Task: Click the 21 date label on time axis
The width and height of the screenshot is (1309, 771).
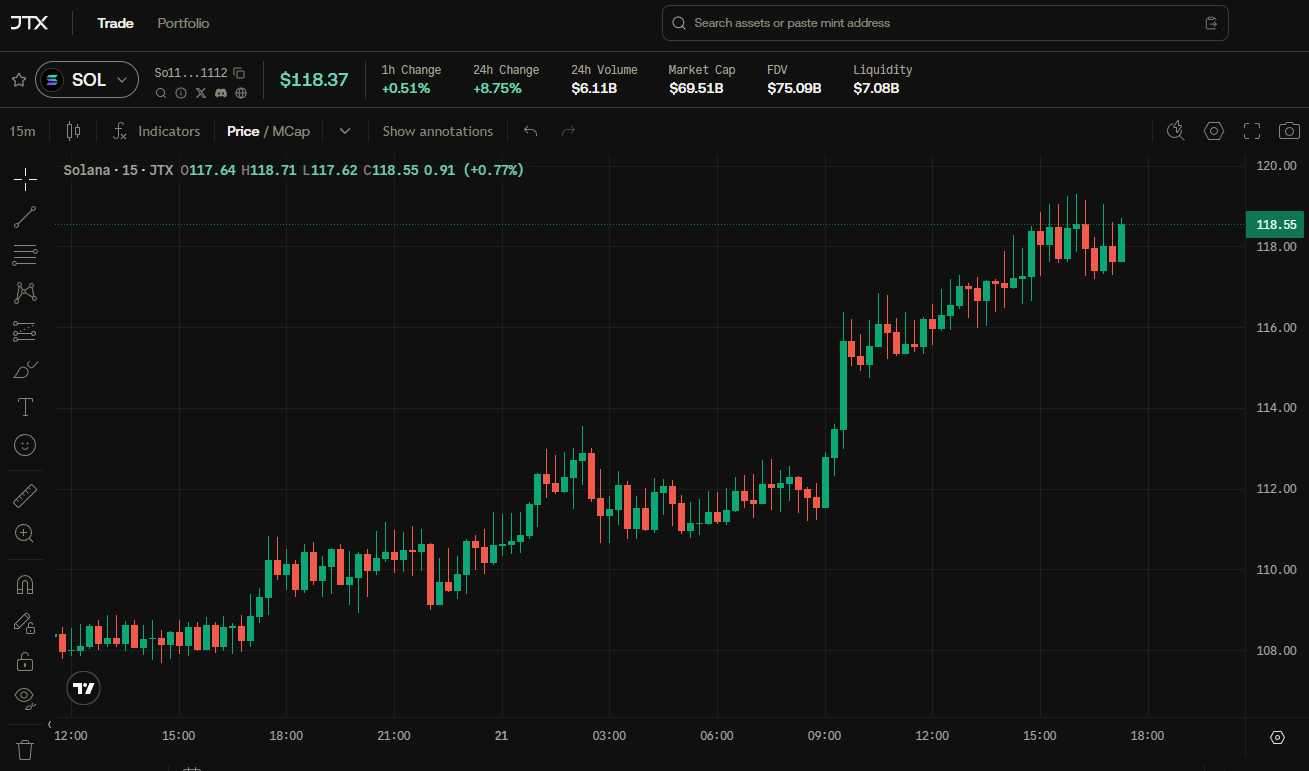Action: pyautogui.click(x=501, y=736)
